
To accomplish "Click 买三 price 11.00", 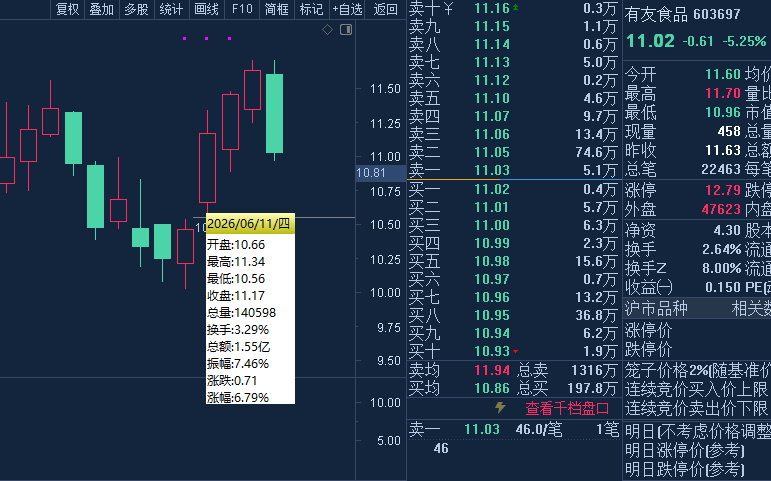I will pos(492,225).
